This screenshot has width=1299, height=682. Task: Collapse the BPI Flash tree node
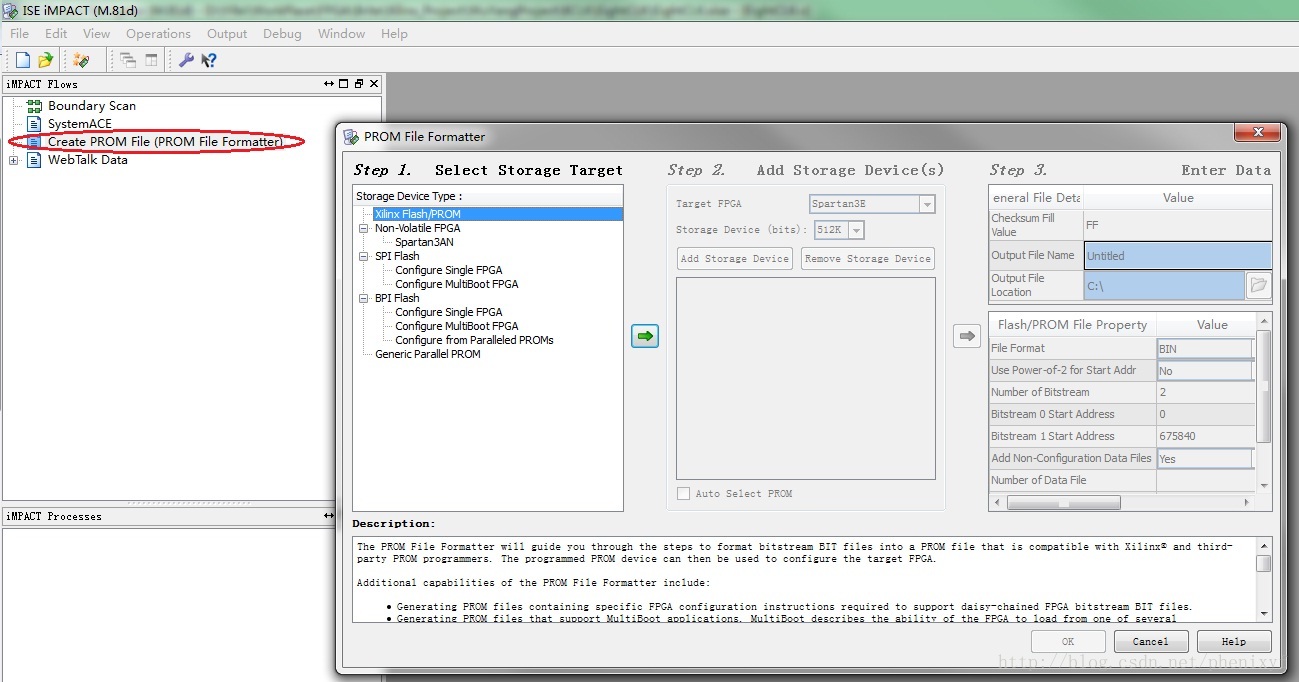pyautogui.click(x=365, y=298)
